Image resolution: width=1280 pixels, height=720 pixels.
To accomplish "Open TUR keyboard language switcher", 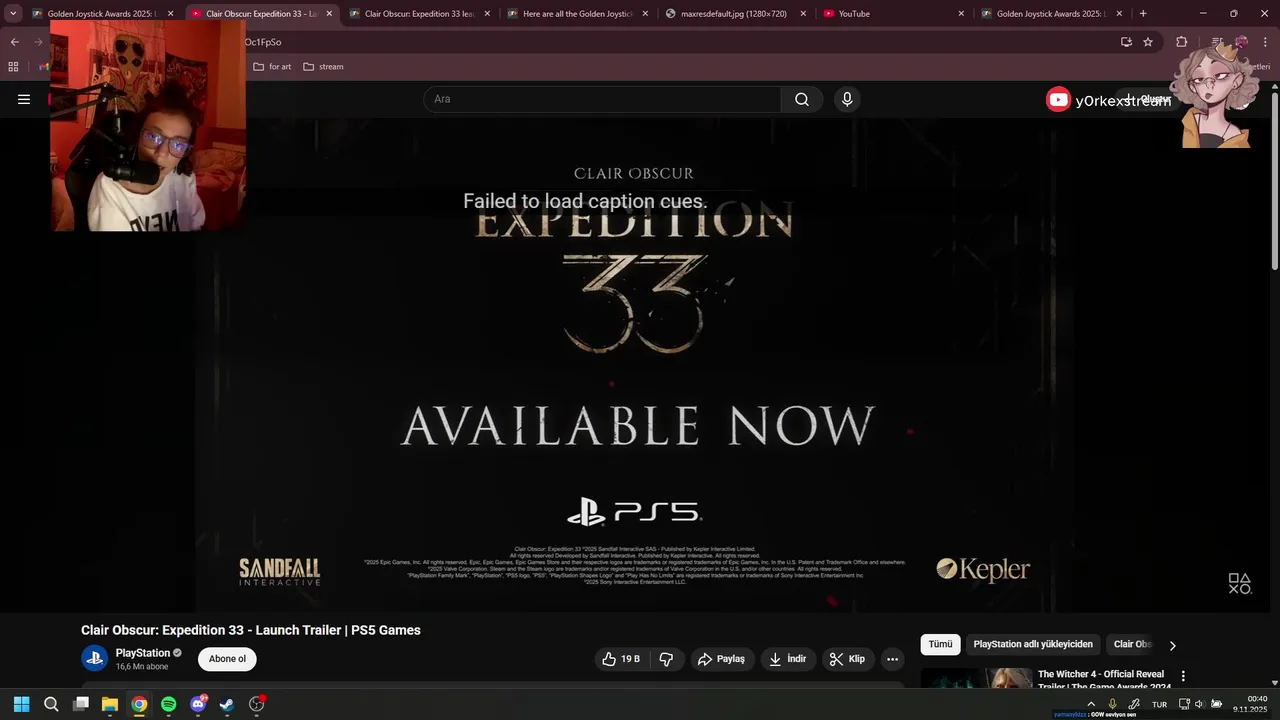I will tap(1159, 704).
